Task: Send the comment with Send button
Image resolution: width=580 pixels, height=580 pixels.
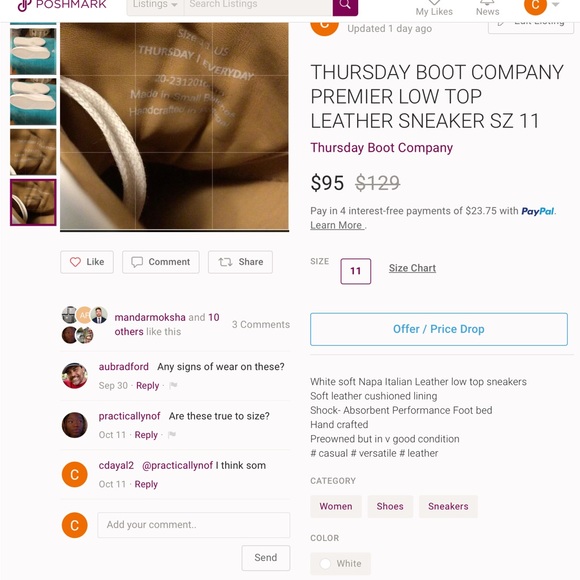Action: click(x=266, y=557)
